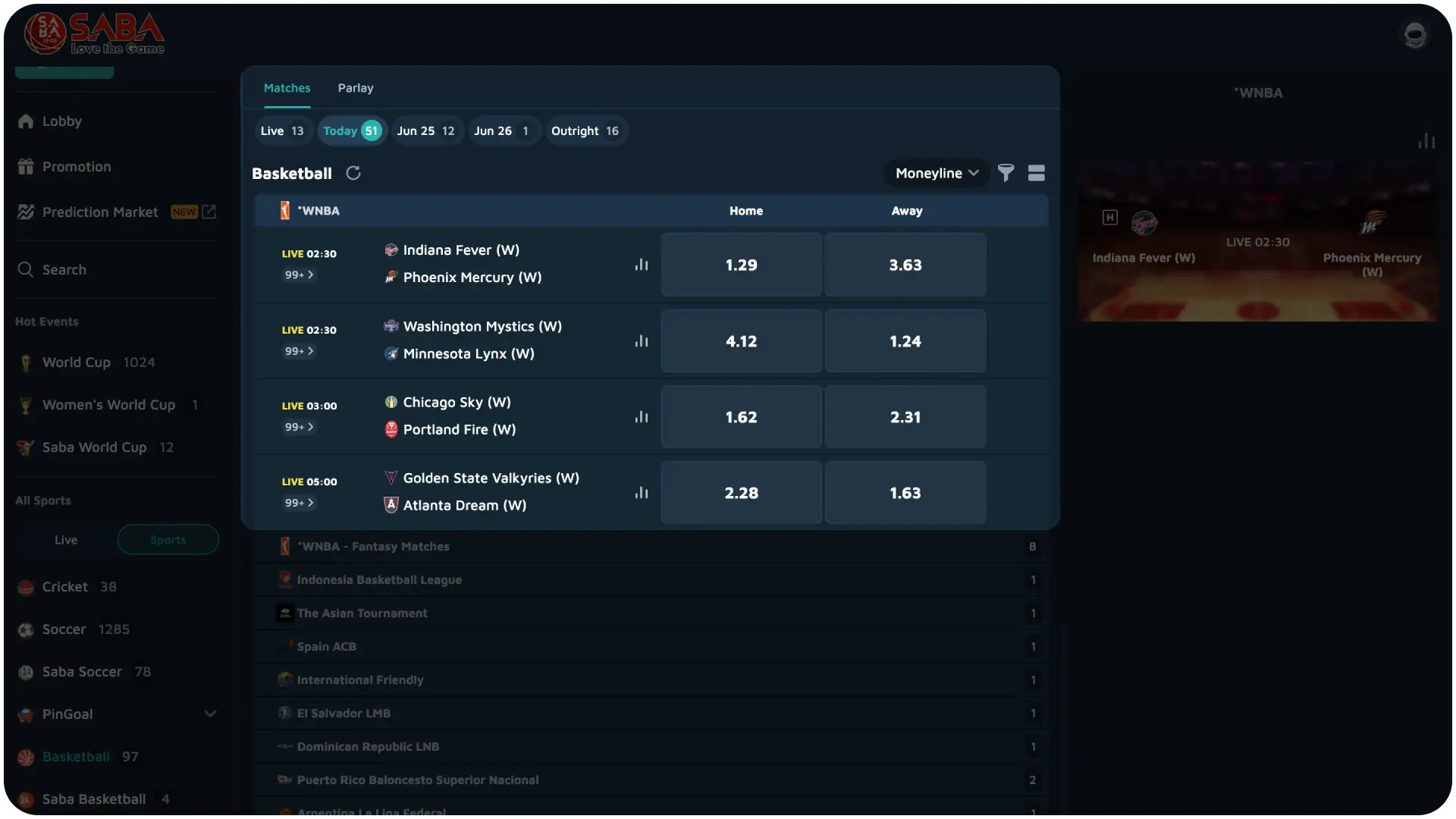Expand the El Salvador LMB league
The image size is (1456, 819).
click(652, 713)
